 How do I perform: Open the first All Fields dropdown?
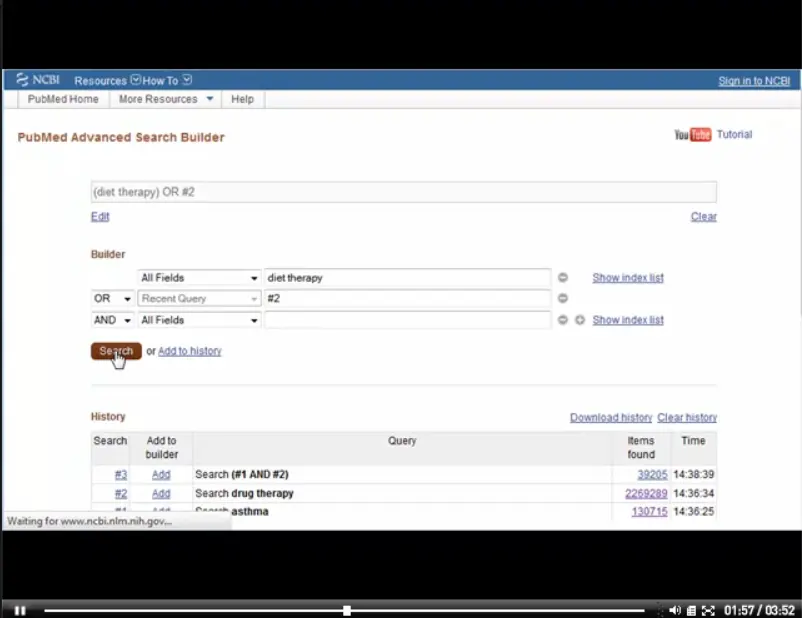pyautogui.click(x=199, y=278)
